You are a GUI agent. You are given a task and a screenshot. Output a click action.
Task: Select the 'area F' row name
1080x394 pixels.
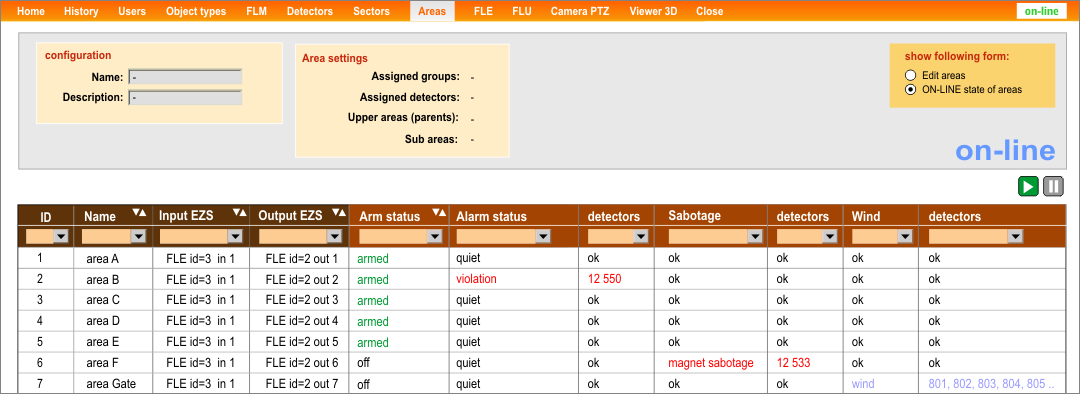click(x=102, y=363)
